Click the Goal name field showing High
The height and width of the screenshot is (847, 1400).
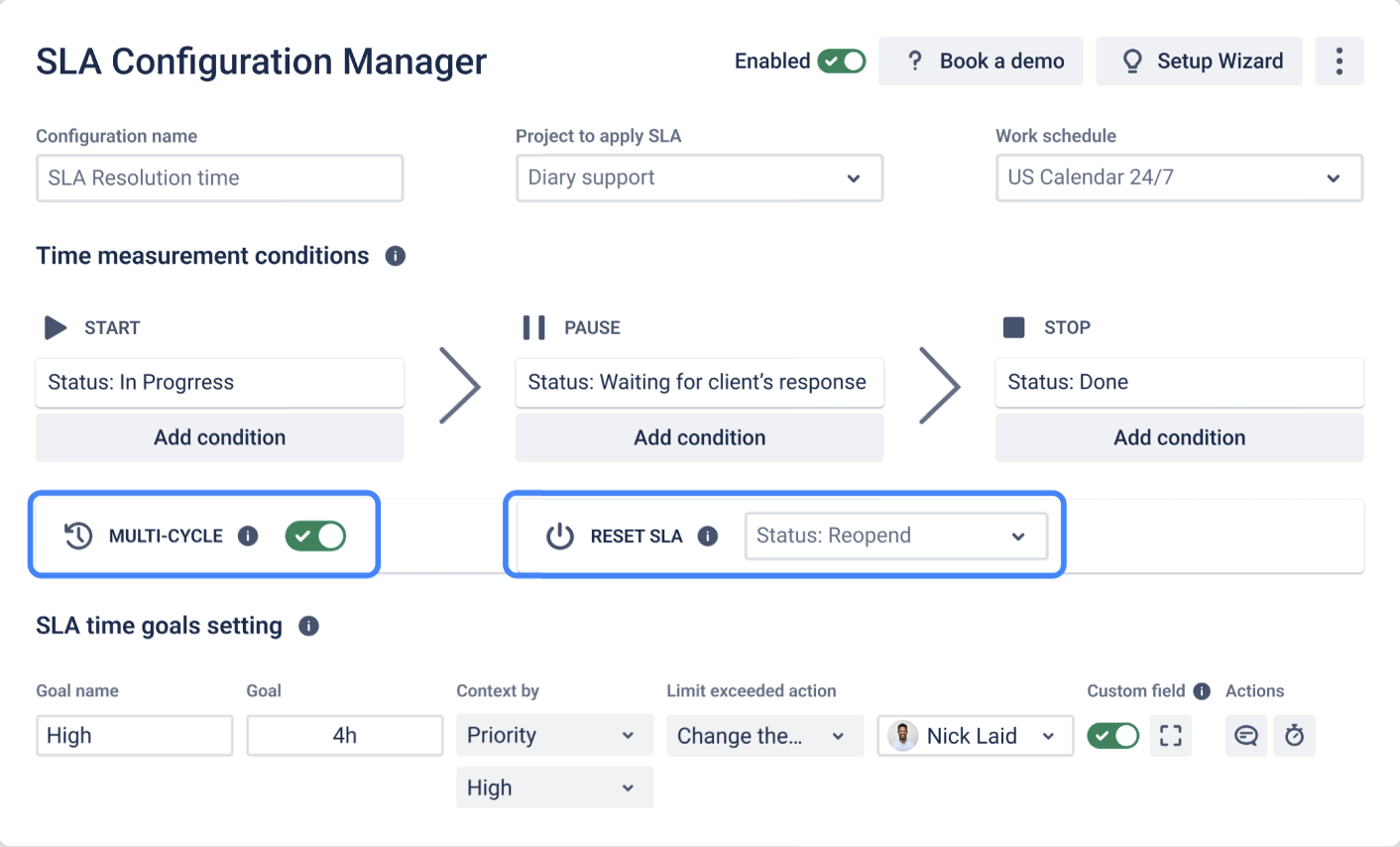pyautogui.click(x=135, y=736)
